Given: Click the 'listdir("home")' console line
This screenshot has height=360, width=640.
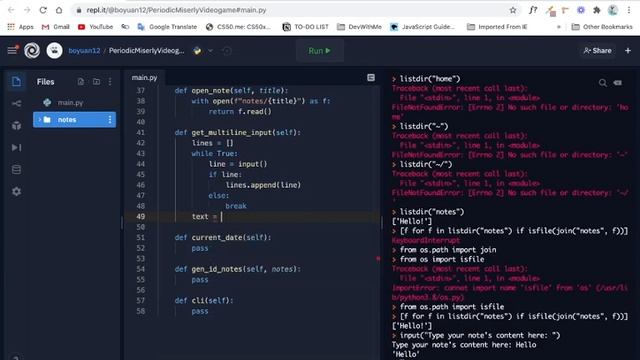Looking at the screenshot, I should [x=430, y=79].
